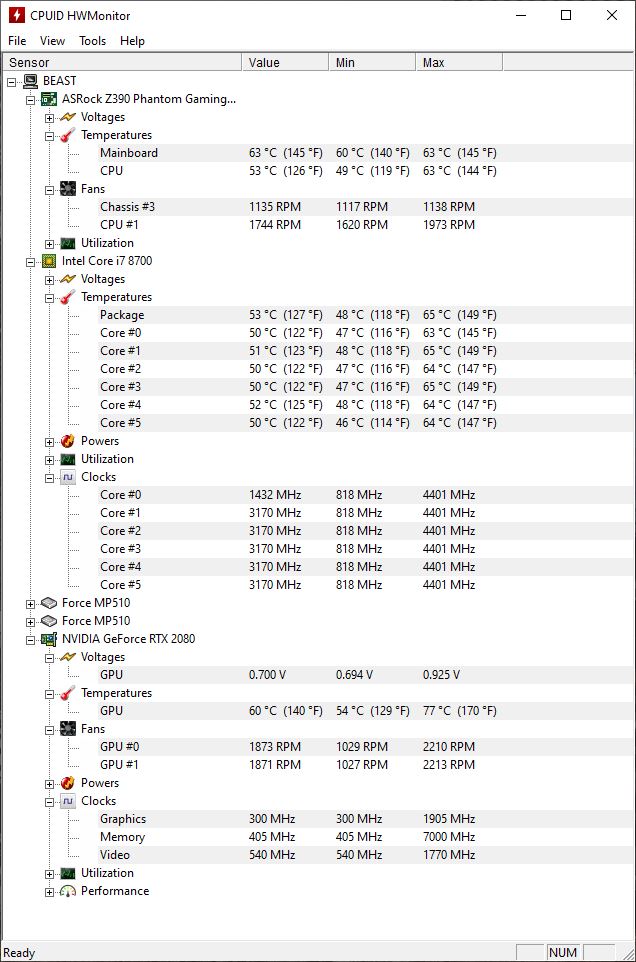This screenshot has width=636, height=962.
Task: Expand the Intel Core i7 Powers node
Action: pyautogui.click(x=50, y=441)
